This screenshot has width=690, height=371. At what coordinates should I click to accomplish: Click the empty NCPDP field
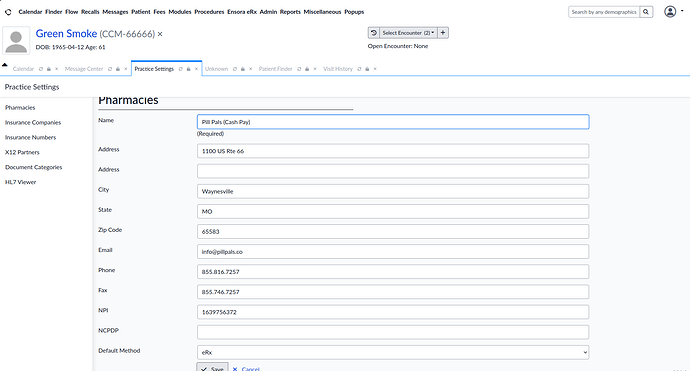[393, 332]
